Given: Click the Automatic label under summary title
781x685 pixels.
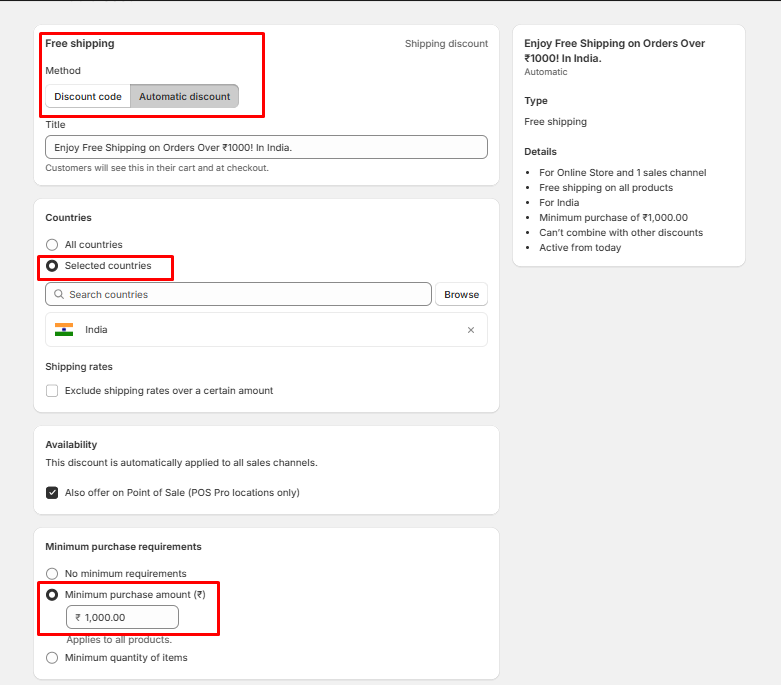Looking at the screenshot, I should 545,72.
